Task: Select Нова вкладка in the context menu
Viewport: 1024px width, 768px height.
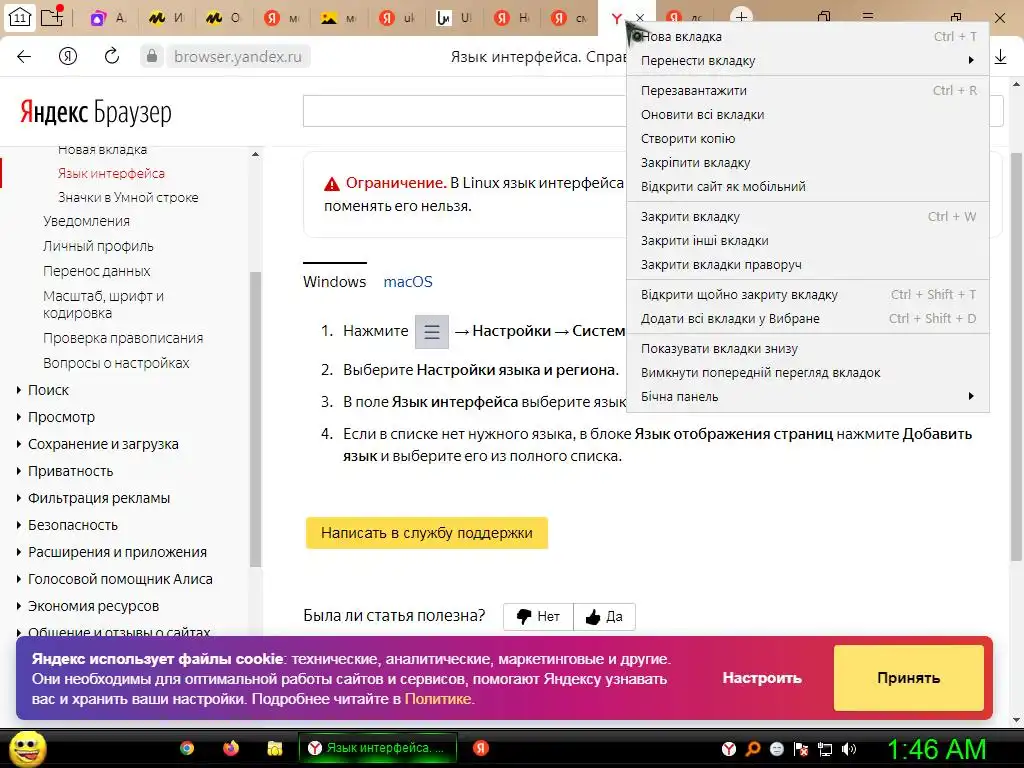Action: (808, 37)
